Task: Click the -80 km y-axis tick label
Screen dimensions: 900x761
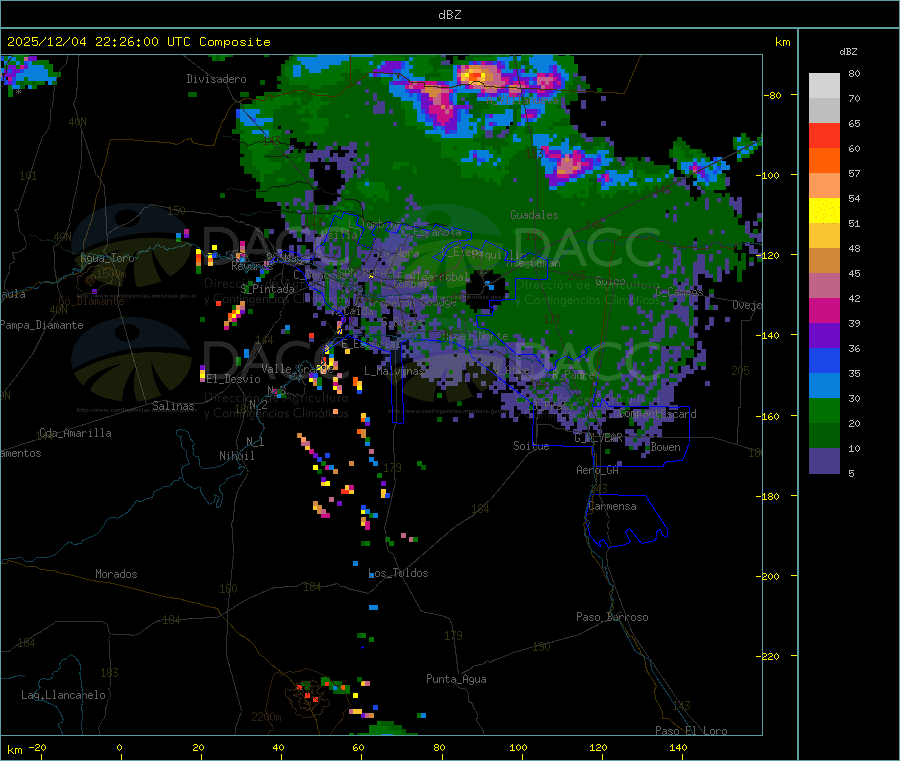Action: [773, 95]
